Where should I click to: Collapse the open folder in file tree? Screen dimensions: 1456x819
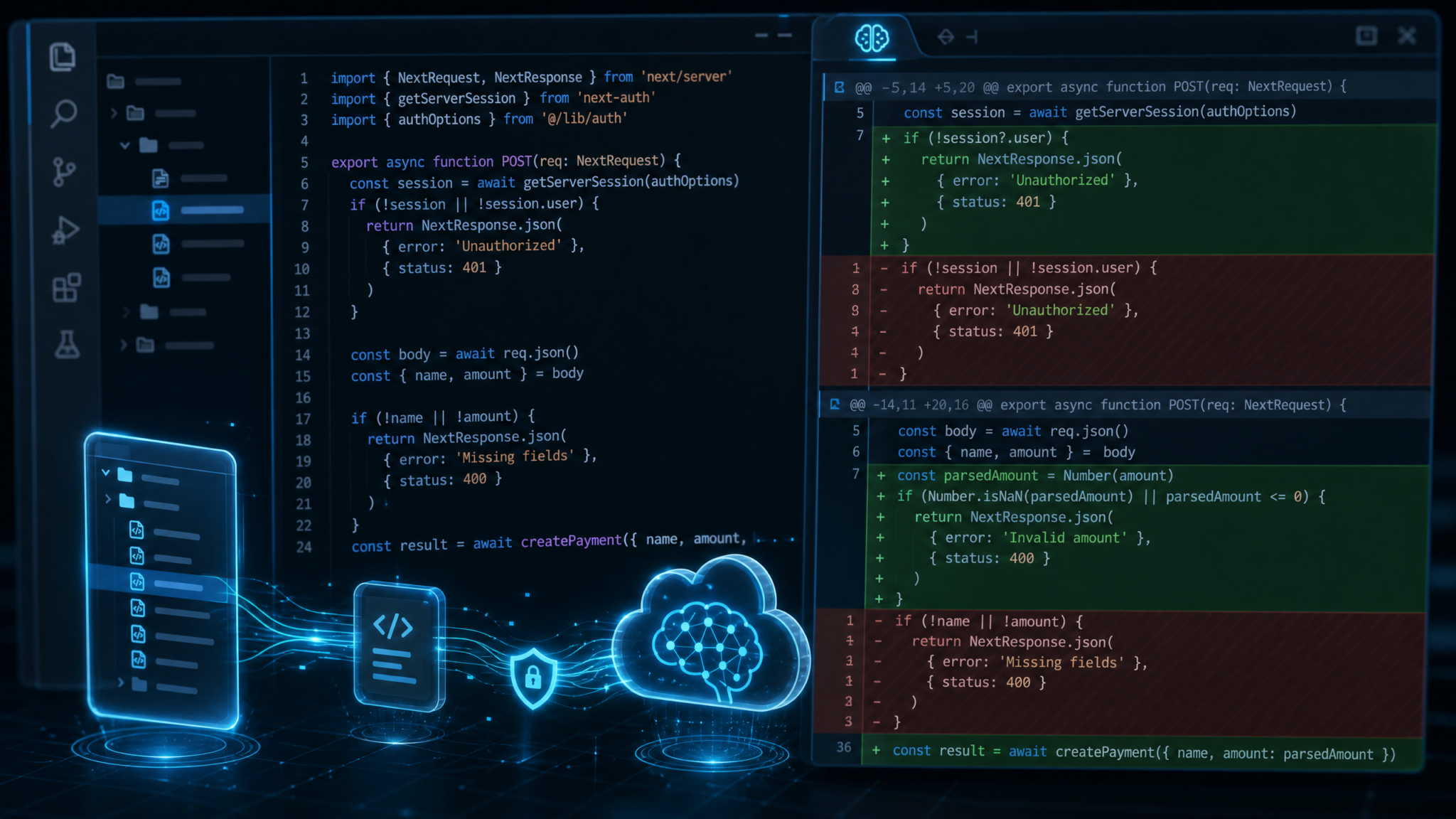click(x=125, y=146)
